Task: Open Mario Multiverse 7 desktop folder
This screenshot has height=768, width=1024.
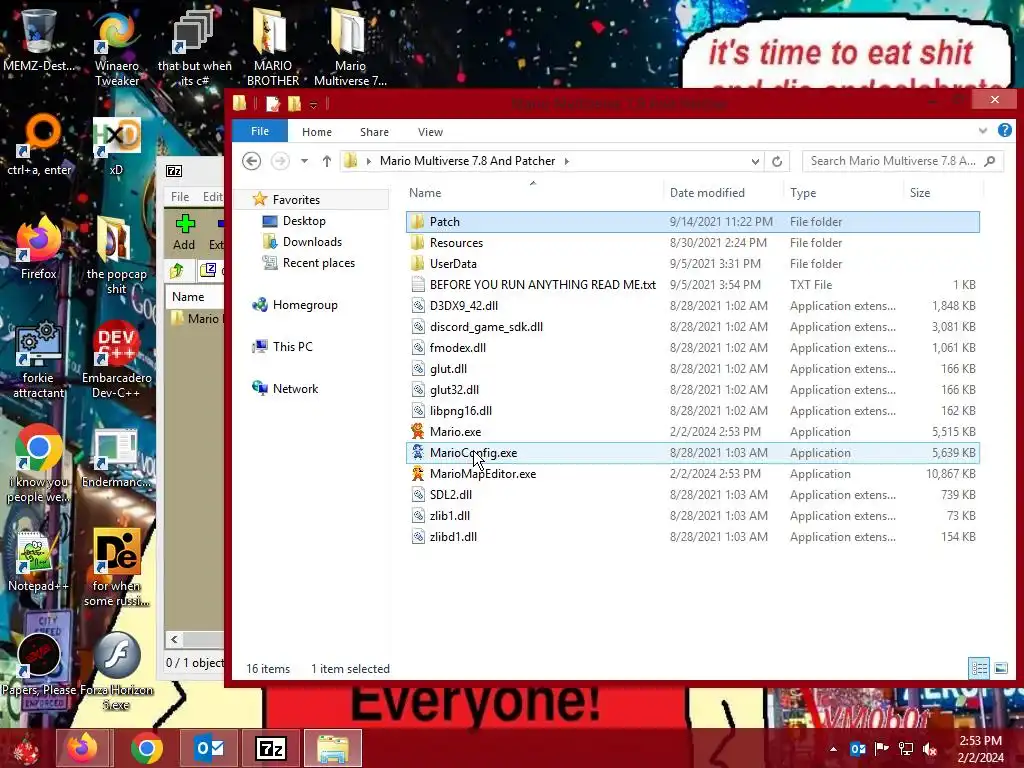Action: 350,46
